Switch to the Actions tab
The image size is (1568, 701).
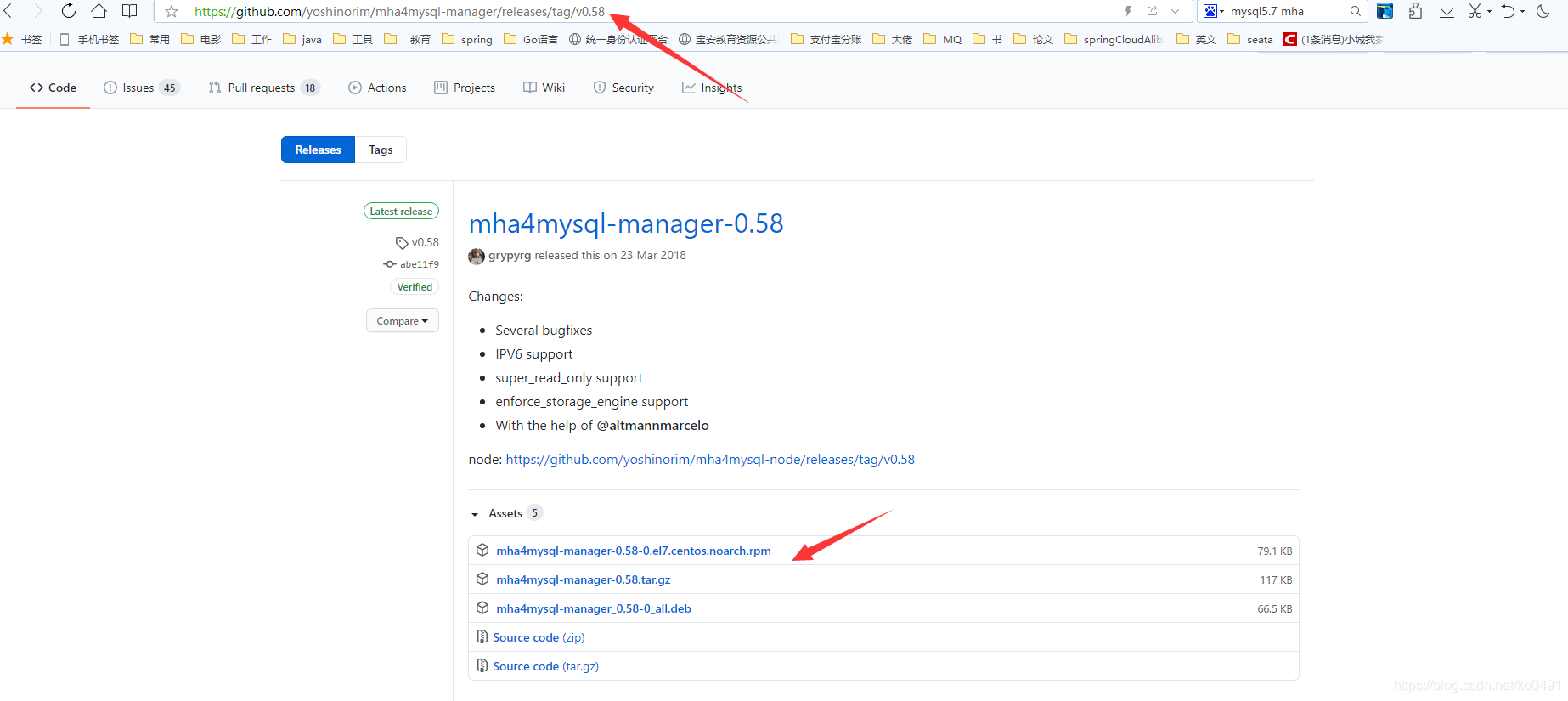(377, 88)
